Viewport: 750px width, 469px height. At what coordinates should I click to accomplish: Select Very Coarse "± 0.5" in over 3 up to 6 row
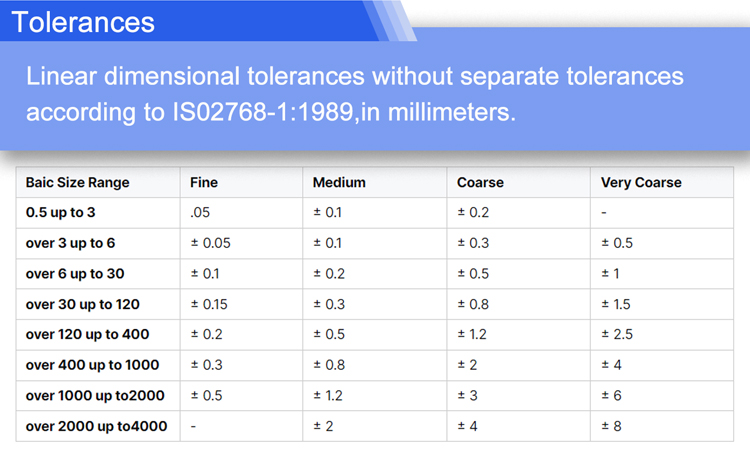[x=617, y=243]
